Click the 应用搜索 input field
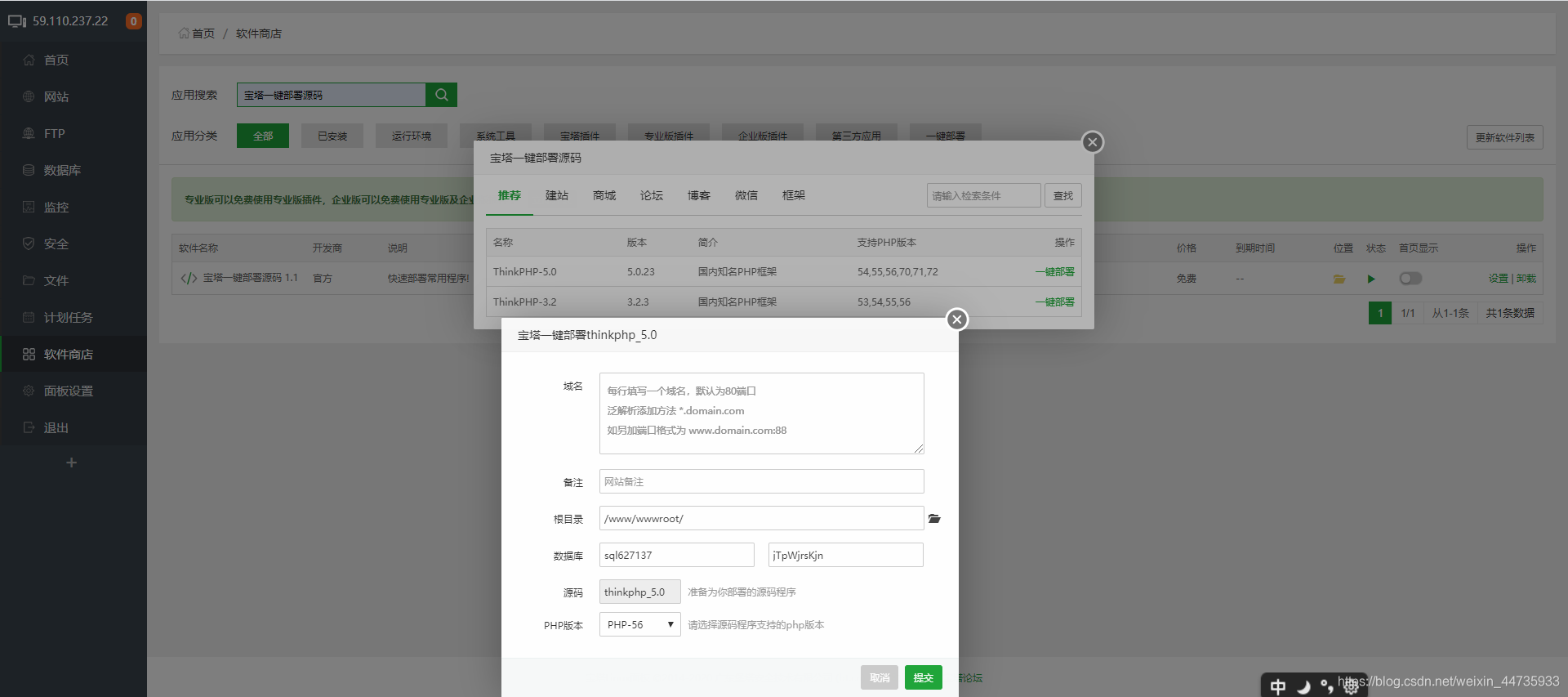This screenshot has width=1568, height=697. coord(332,95)
